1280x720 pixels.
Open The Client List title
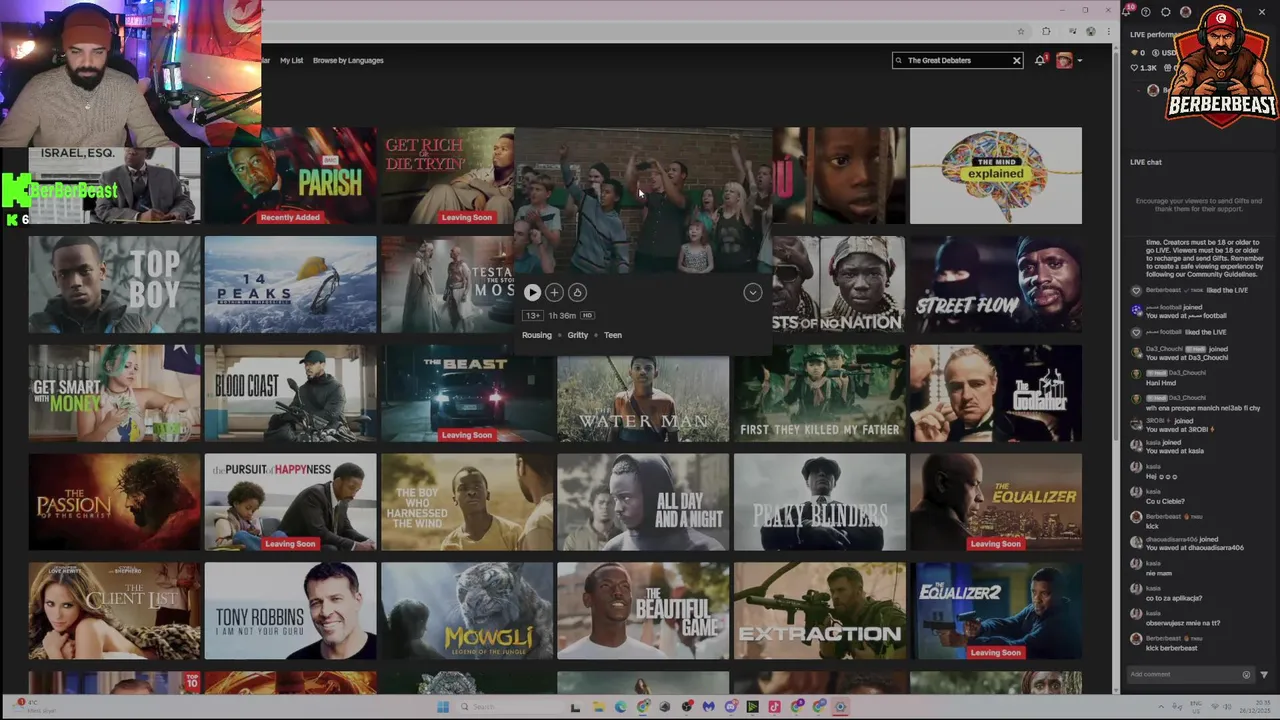(x=114, y=611)
